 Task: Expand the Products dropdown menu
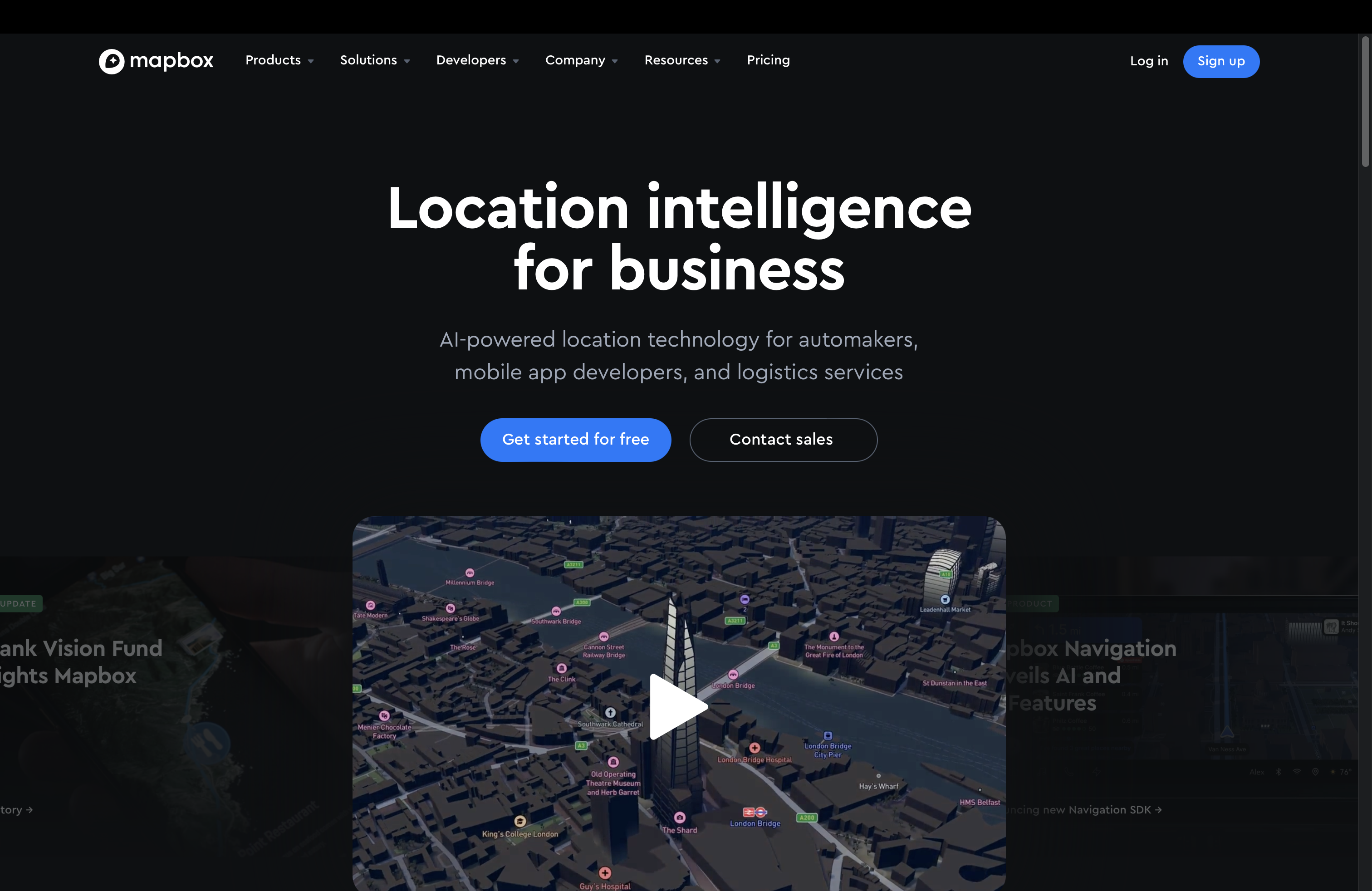point(278,60)
